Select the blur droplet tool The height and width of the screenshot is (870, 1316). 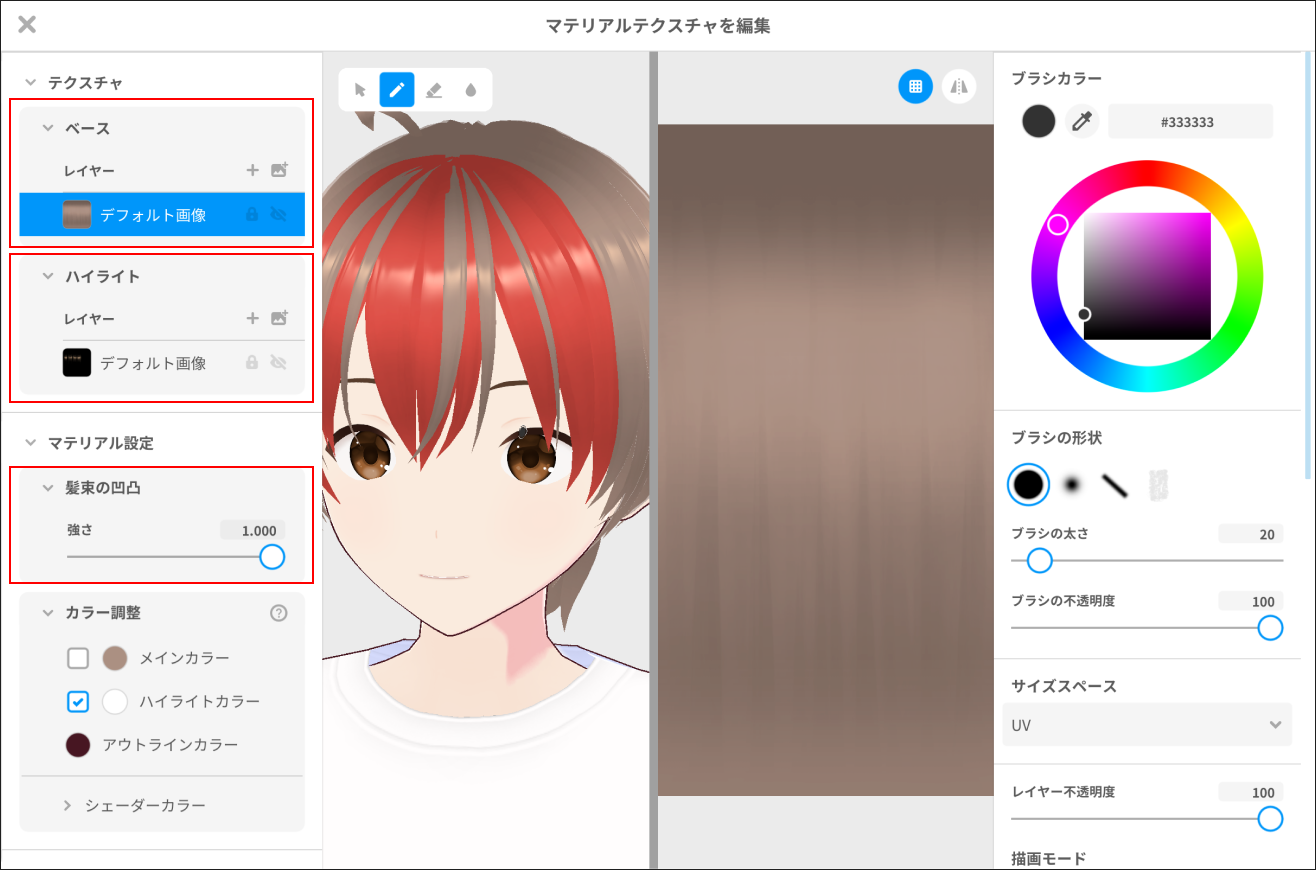[471, 90]
